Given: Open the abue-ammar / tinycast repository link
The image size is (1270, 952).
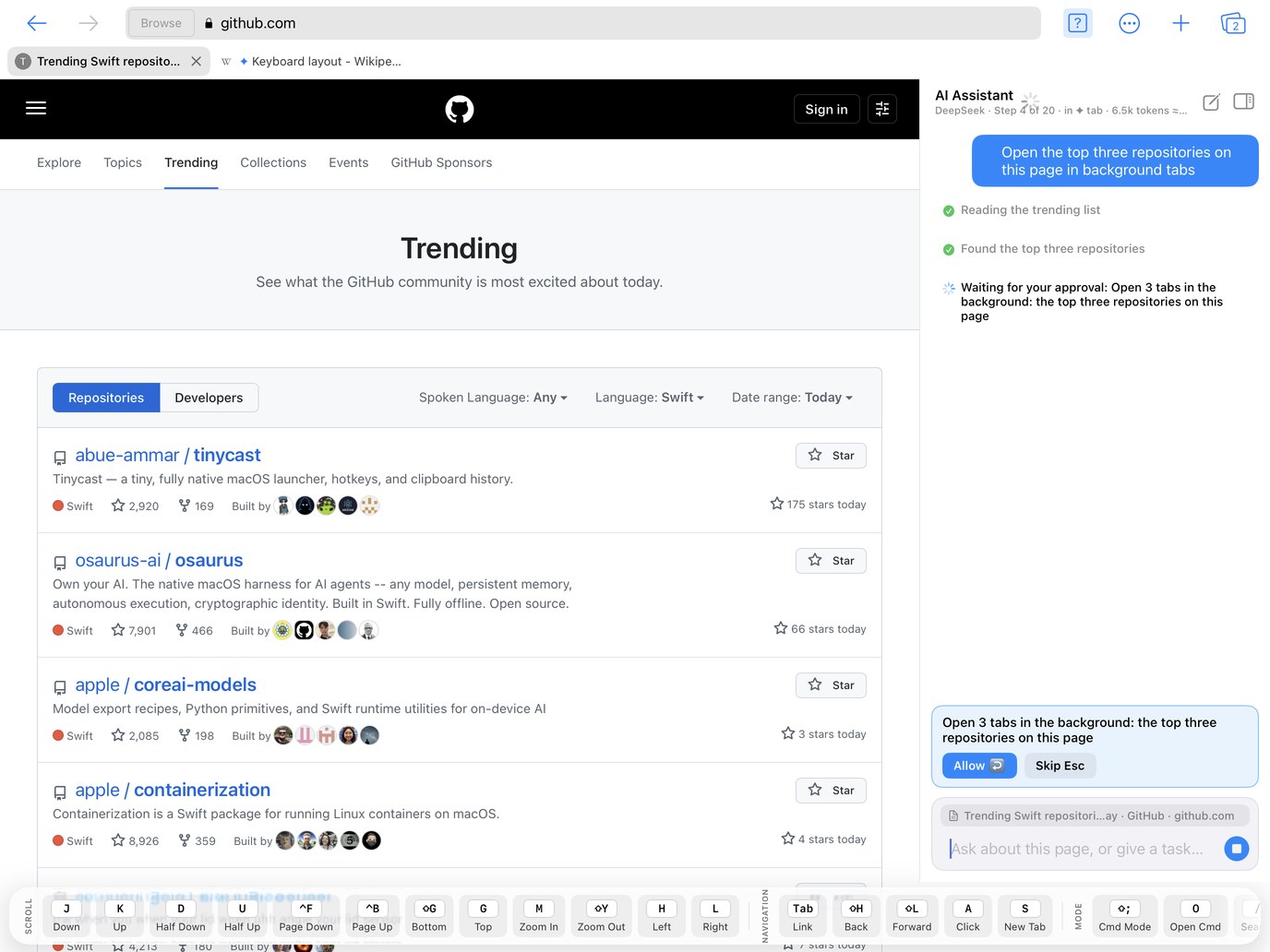Looking at the screenshot, I should [168, 455].
